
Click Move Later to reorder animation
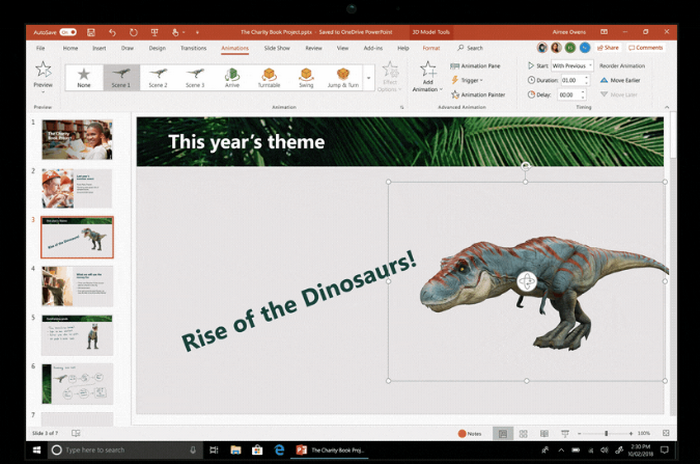[619, 95]
